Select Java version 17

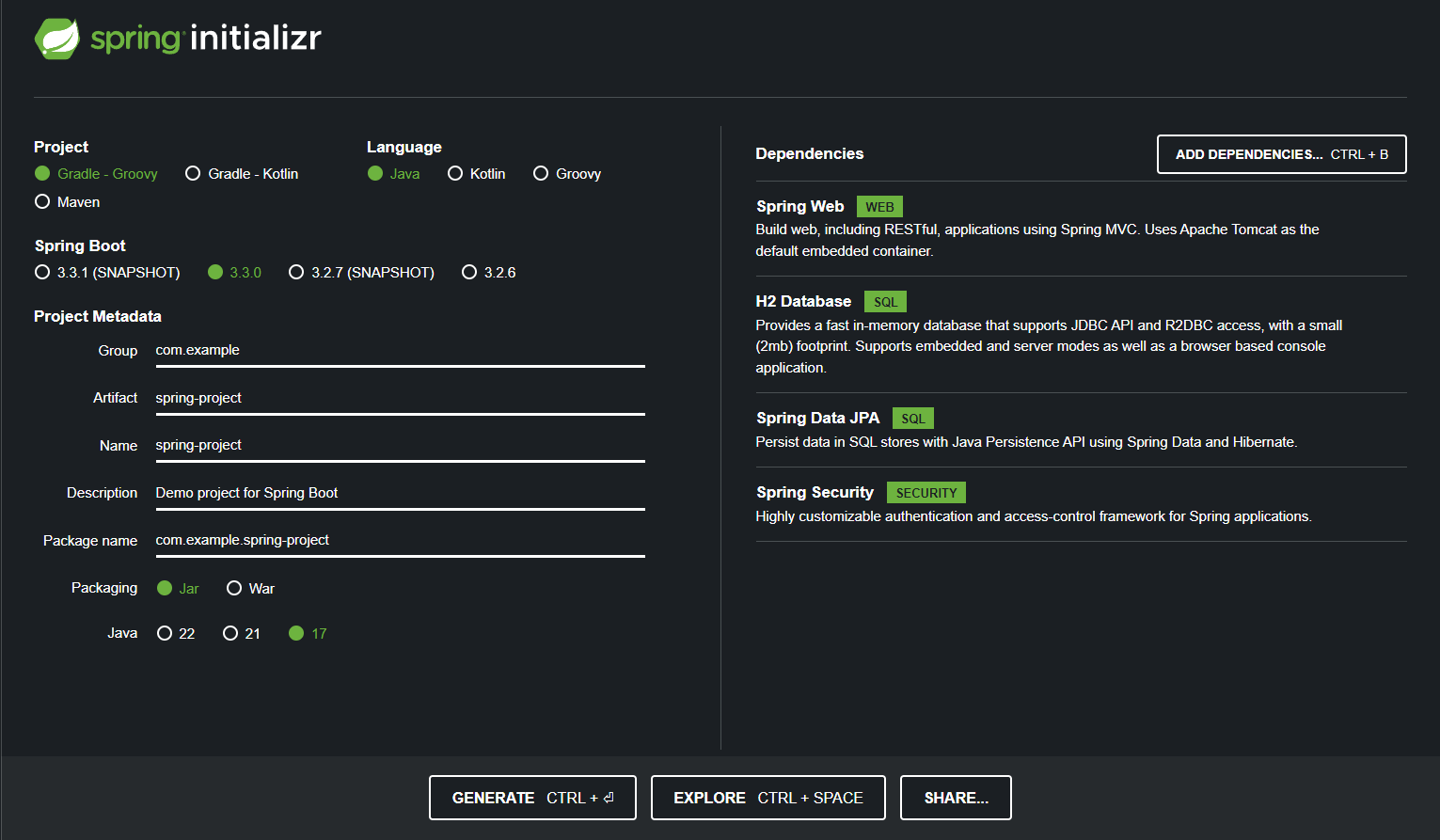308,634
